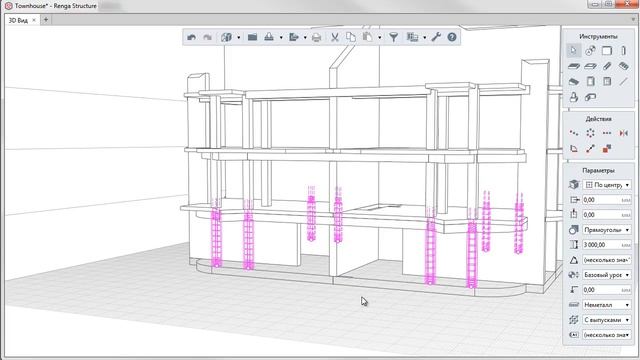Screen dimensions: 640x360
Task: Cut selection with scissors icon
Action: click(x=335, y=37)
